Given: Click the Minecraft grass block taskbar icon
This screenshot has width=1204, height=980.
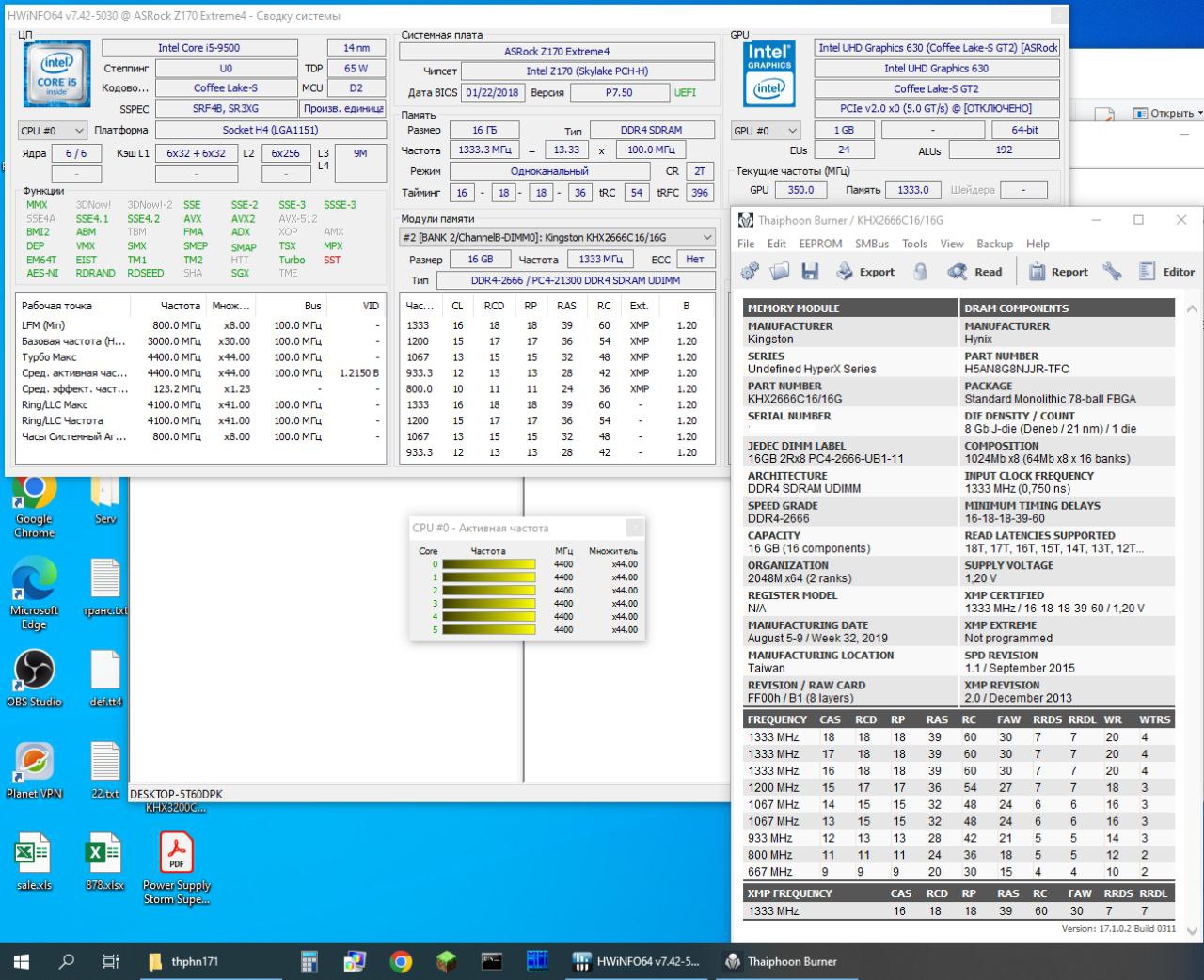Looking at the screenshot, I should (446, 961).
